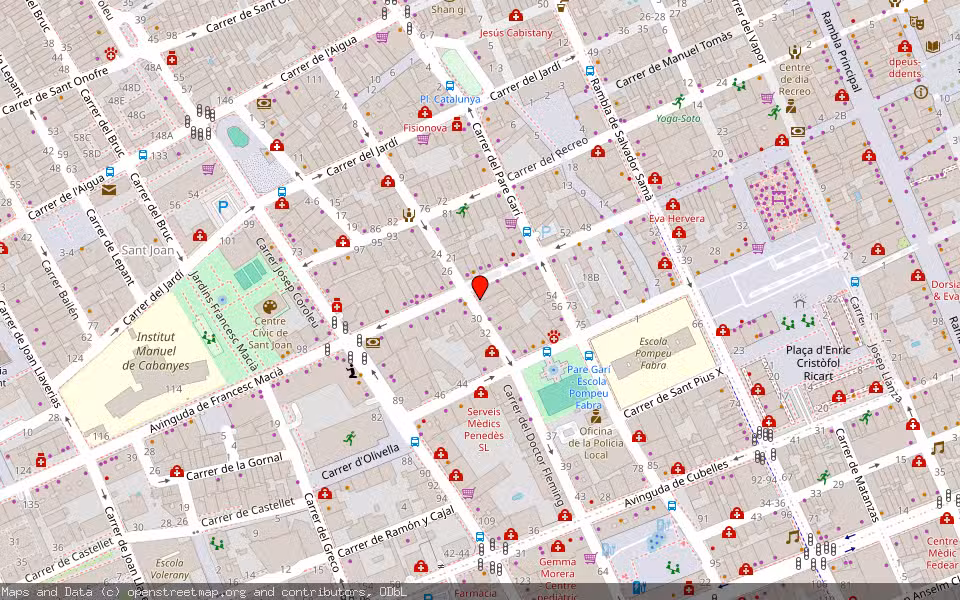This screenshot has height=600, width=960.
Task: Click the Oficina de la Policia Local label
Action: [x=596, y=443]
